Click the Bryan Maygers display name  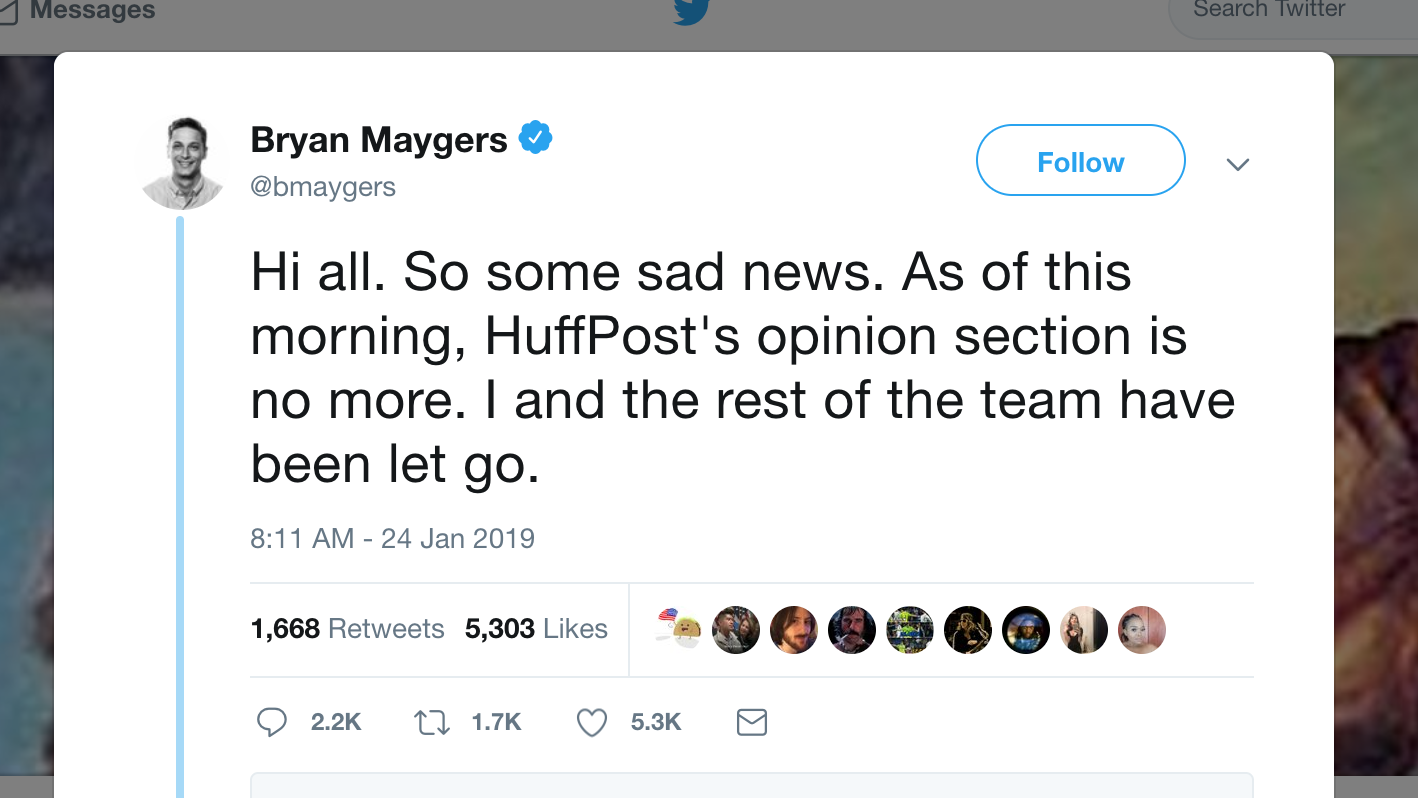tap(379, 140)
